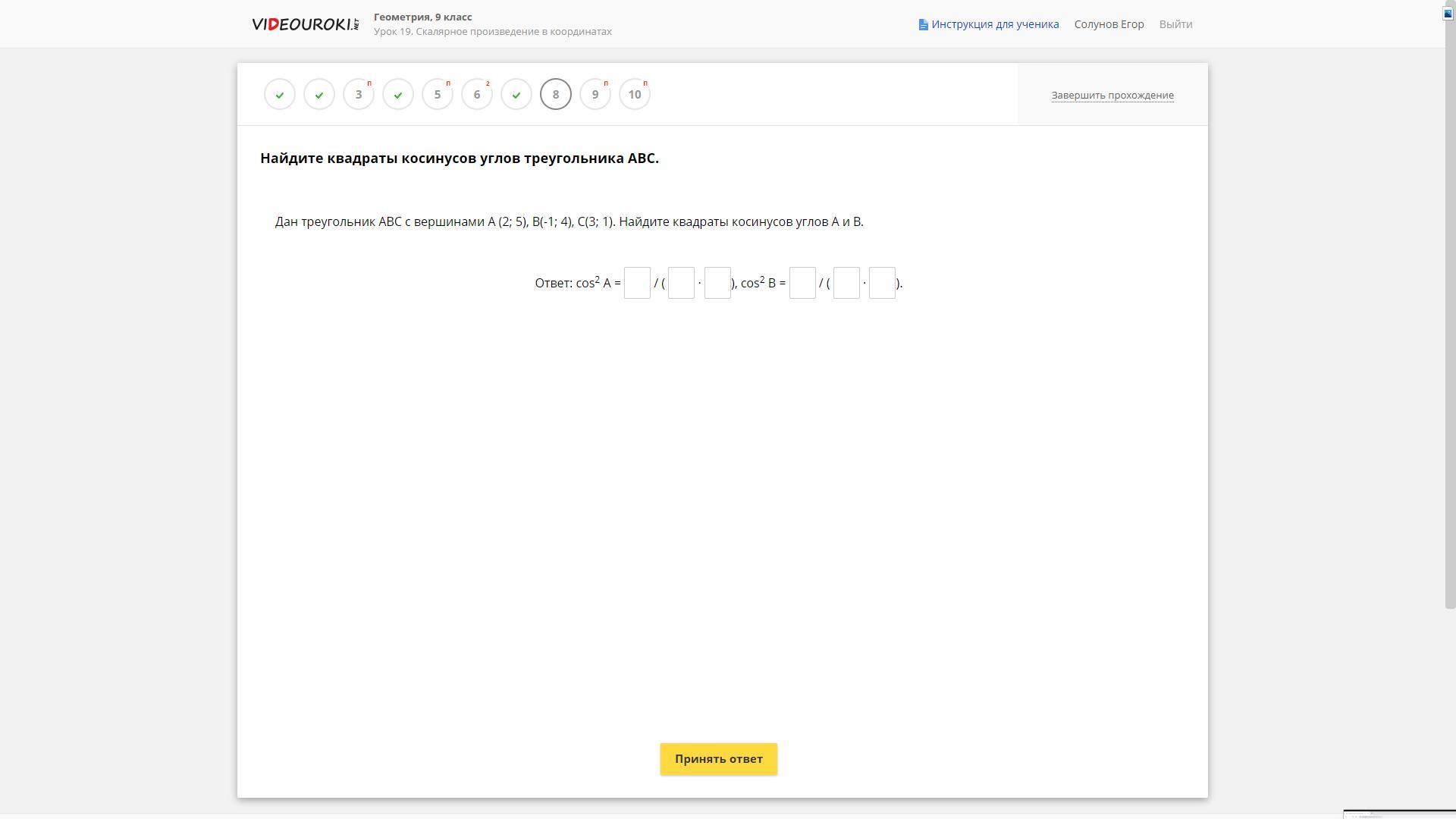Go to question 2 checkmark circle
This screenshot has width=1456, height=819.
point(319,95)
